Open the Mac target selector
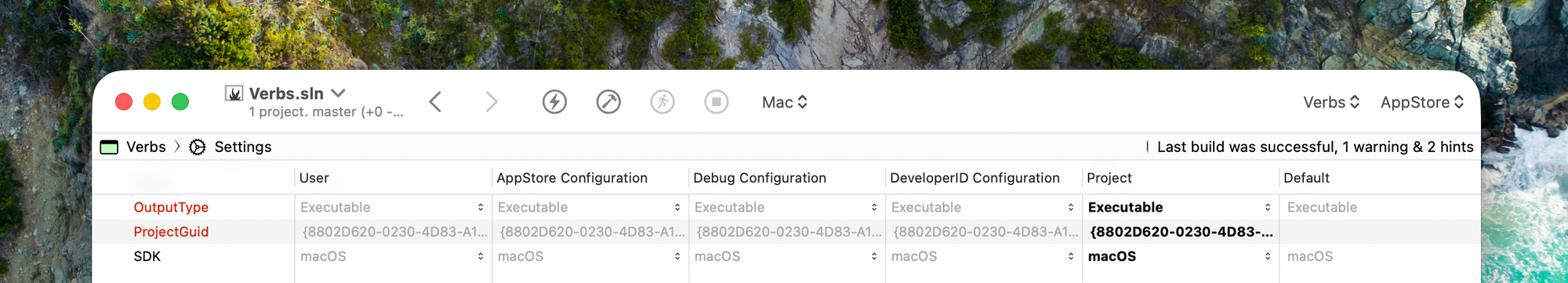The height and width of the screenshot is (283, 1568). 785,103
